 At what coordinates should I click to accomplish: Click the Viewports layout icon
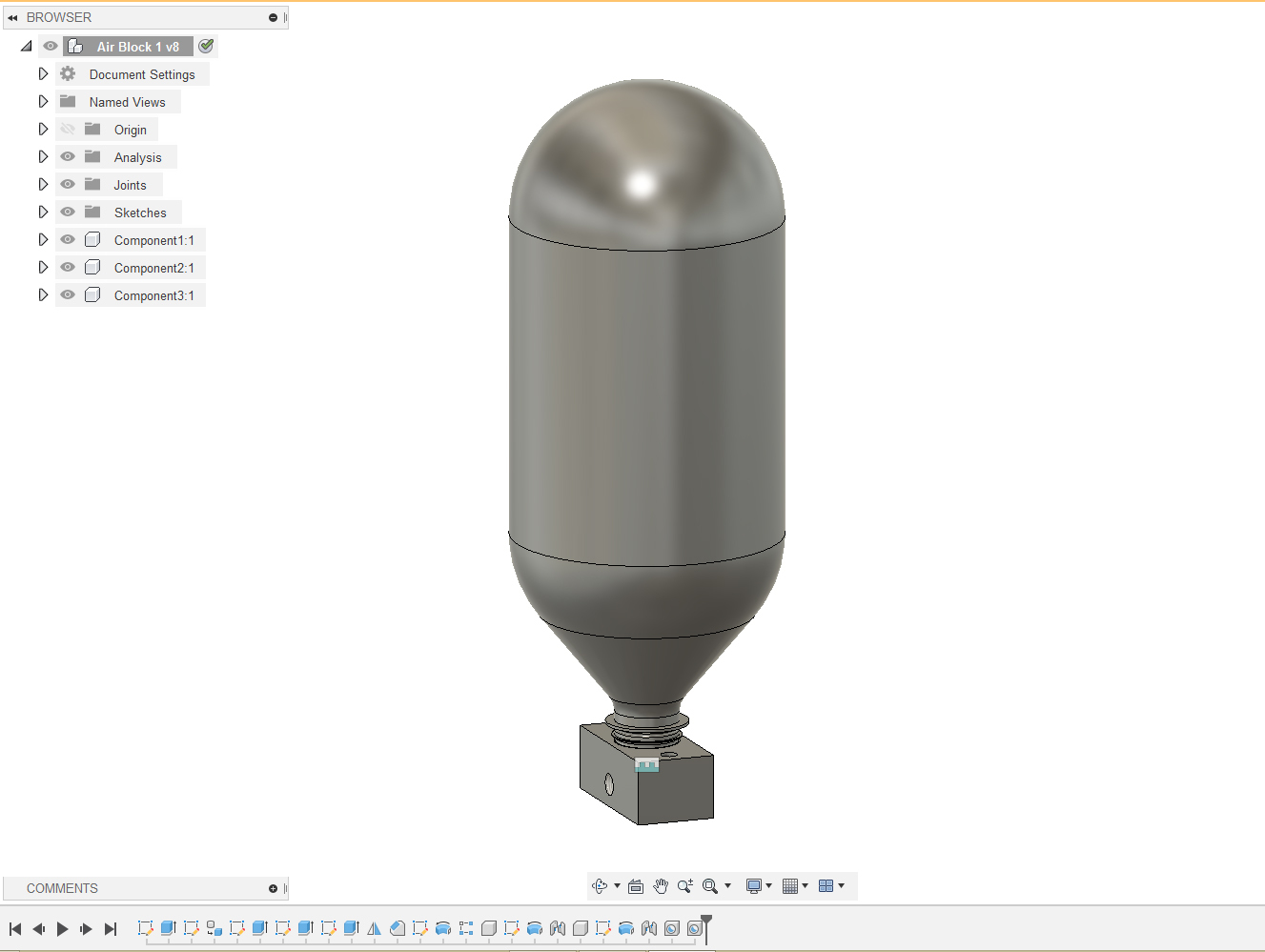click(826, 886)
